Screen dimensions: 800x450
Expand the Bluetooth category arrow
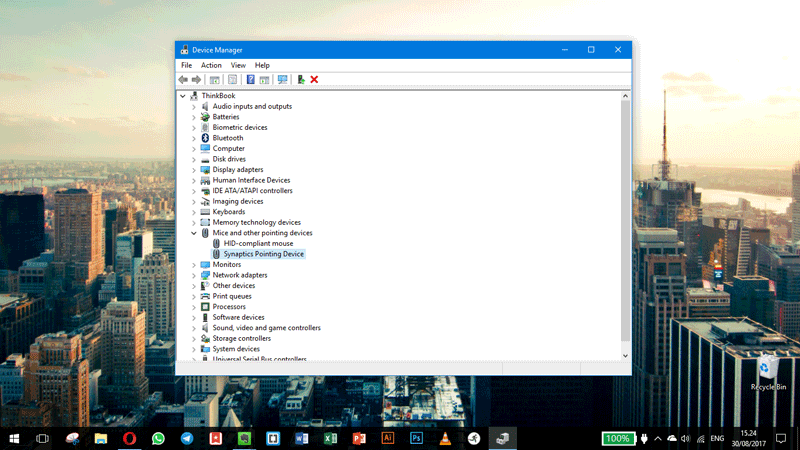point(194,138)
